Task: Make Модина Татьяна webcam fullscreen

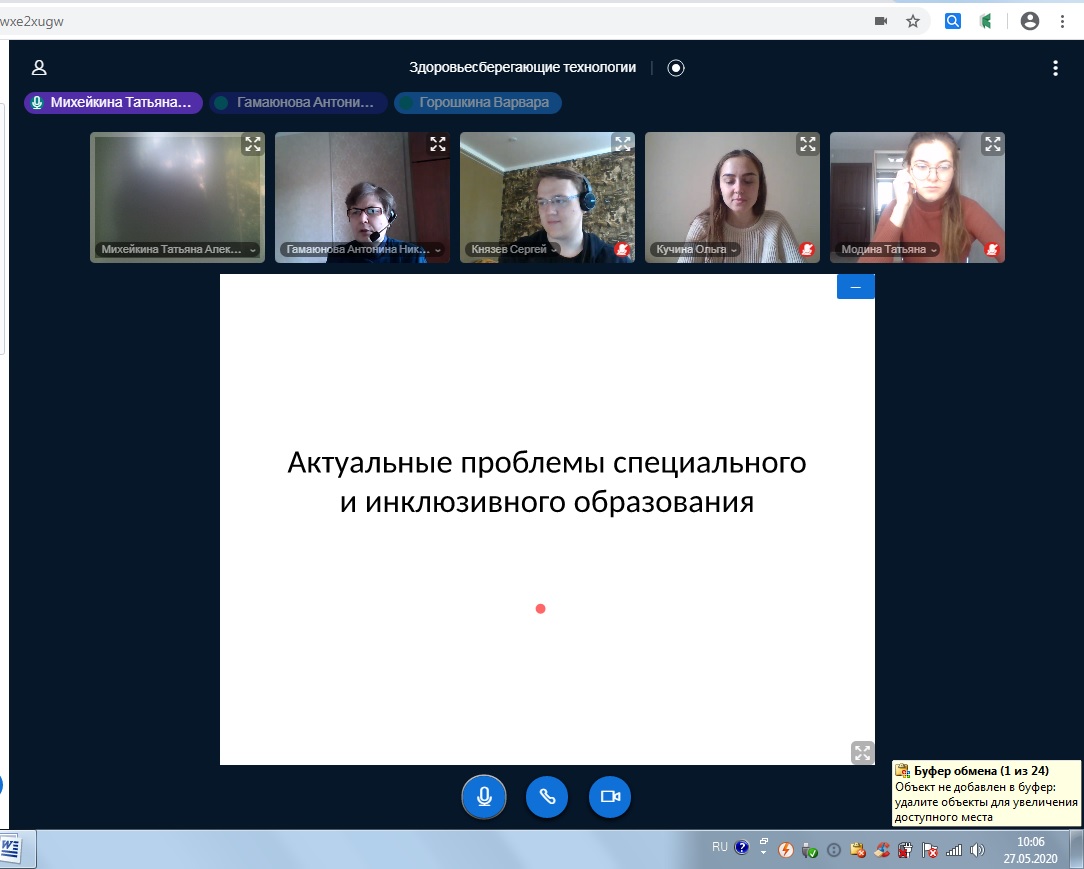Action: click(x=992, y=144)
